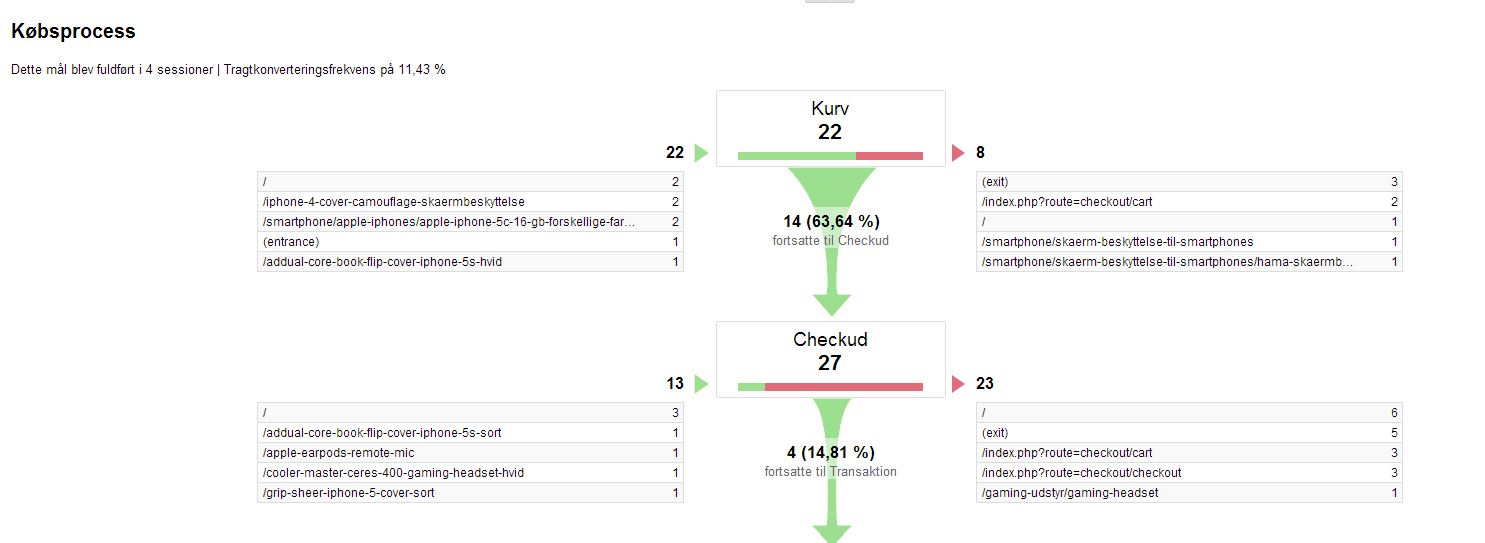1485x543 pixels.
Task: Click the Checkud green-red progress bar
Action: coord(830,387)
